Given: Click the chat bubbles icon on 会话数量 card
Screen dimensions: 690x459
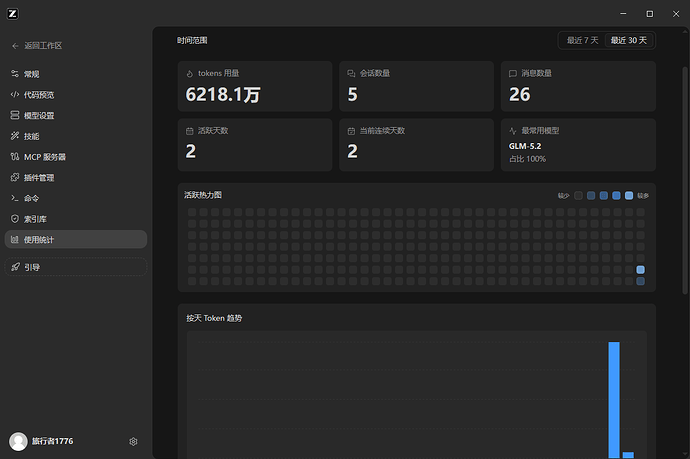Looking at the screenshot, I should click(x=351, y=73).
